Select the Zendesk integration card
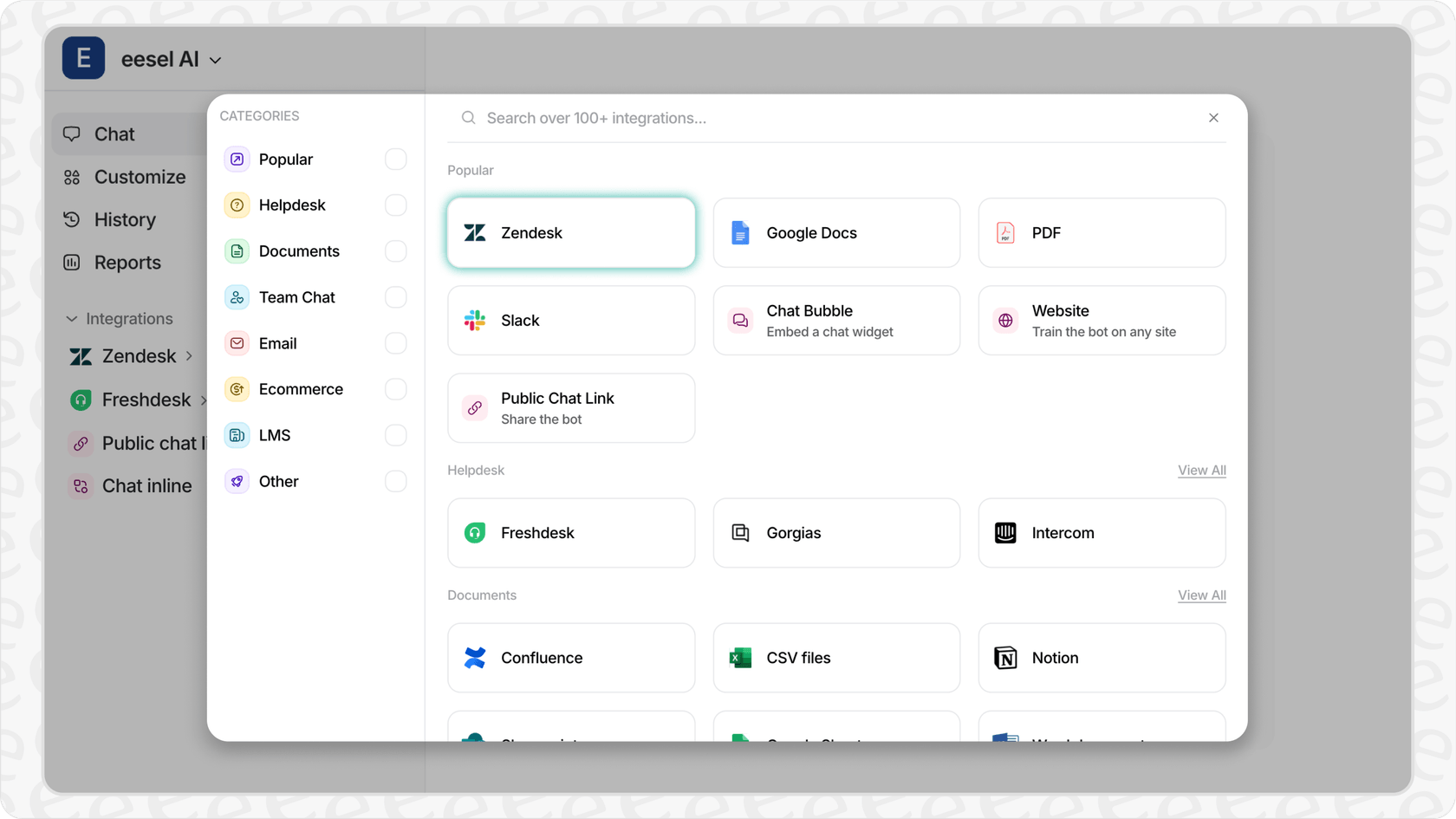Viewport: 1456px width, 819px height. click(570, 232)
